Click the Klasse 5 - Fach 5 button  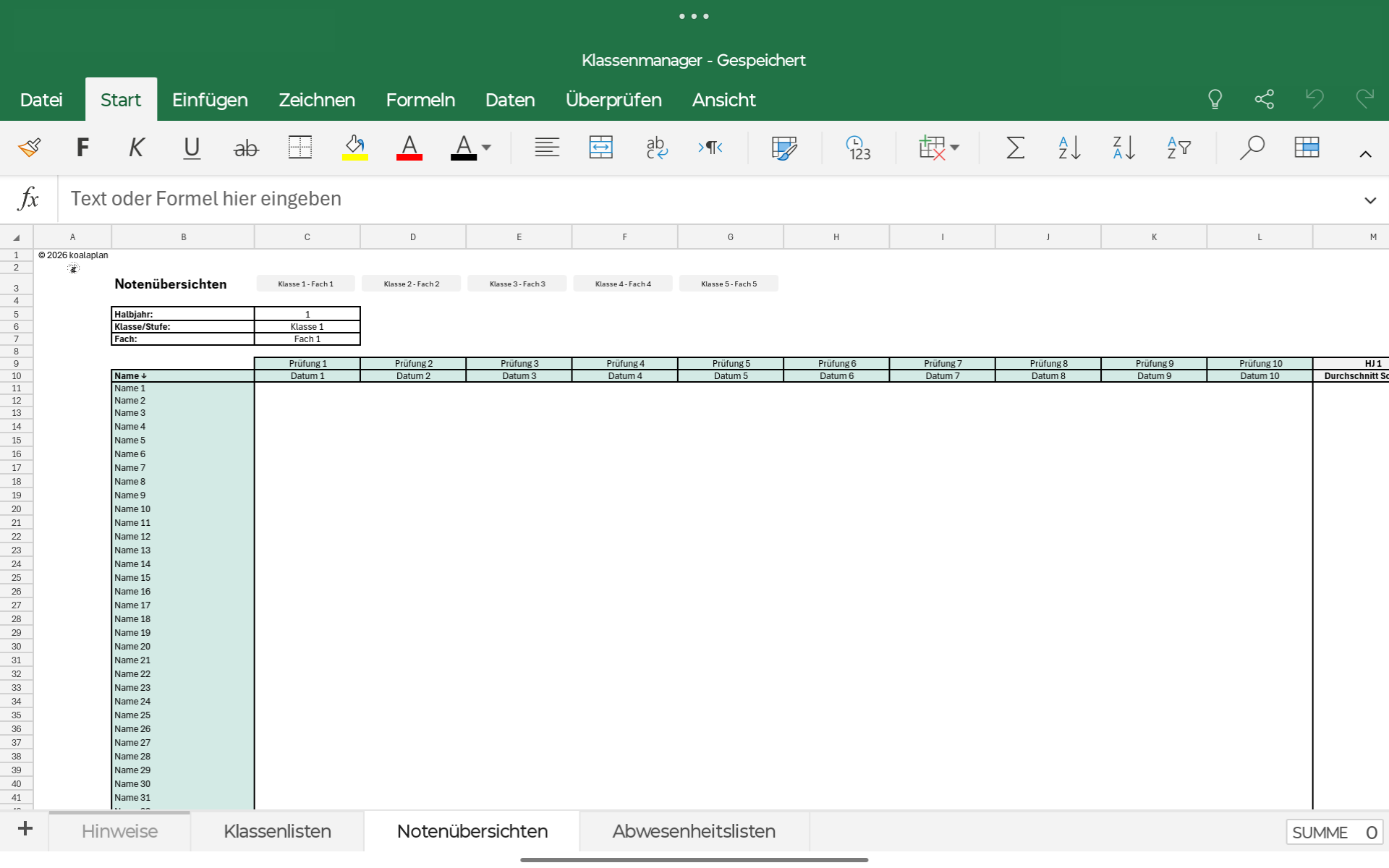[x=729, y=284]
